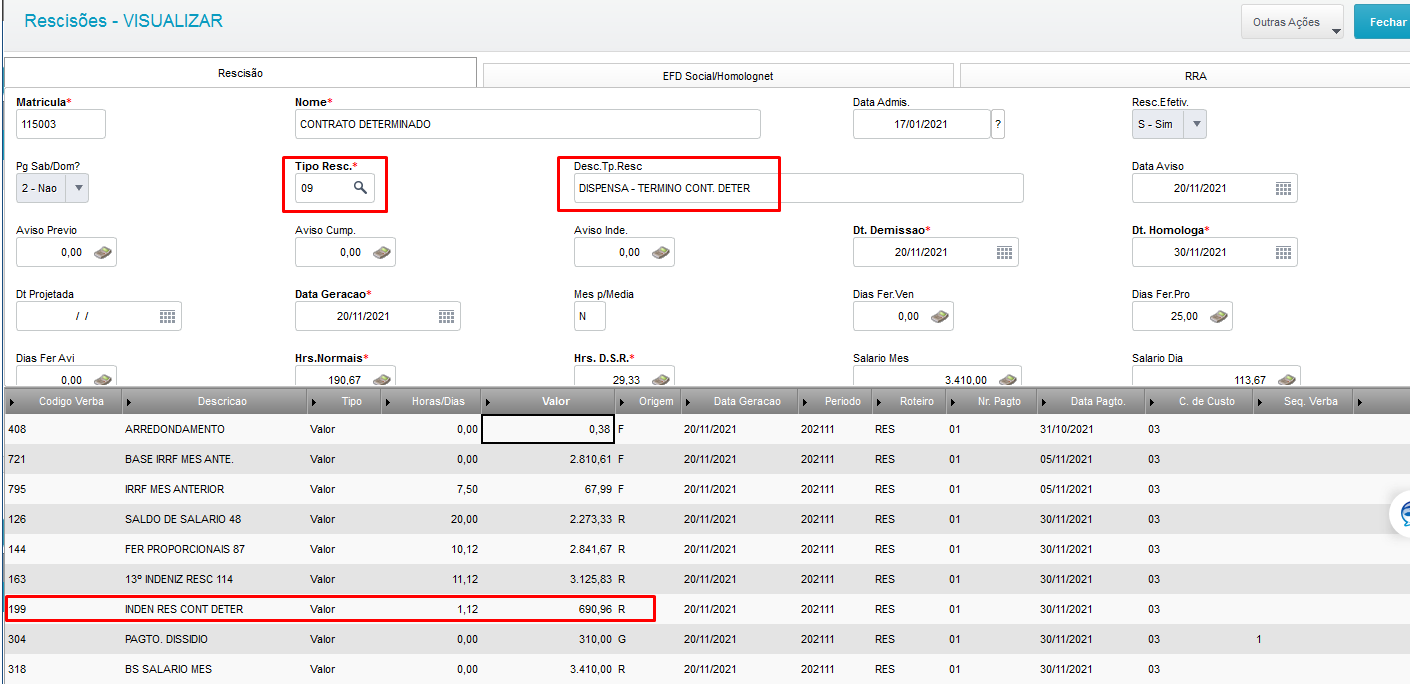Click calculator icon in Hrs. D.S.R. field

(660, 380)
